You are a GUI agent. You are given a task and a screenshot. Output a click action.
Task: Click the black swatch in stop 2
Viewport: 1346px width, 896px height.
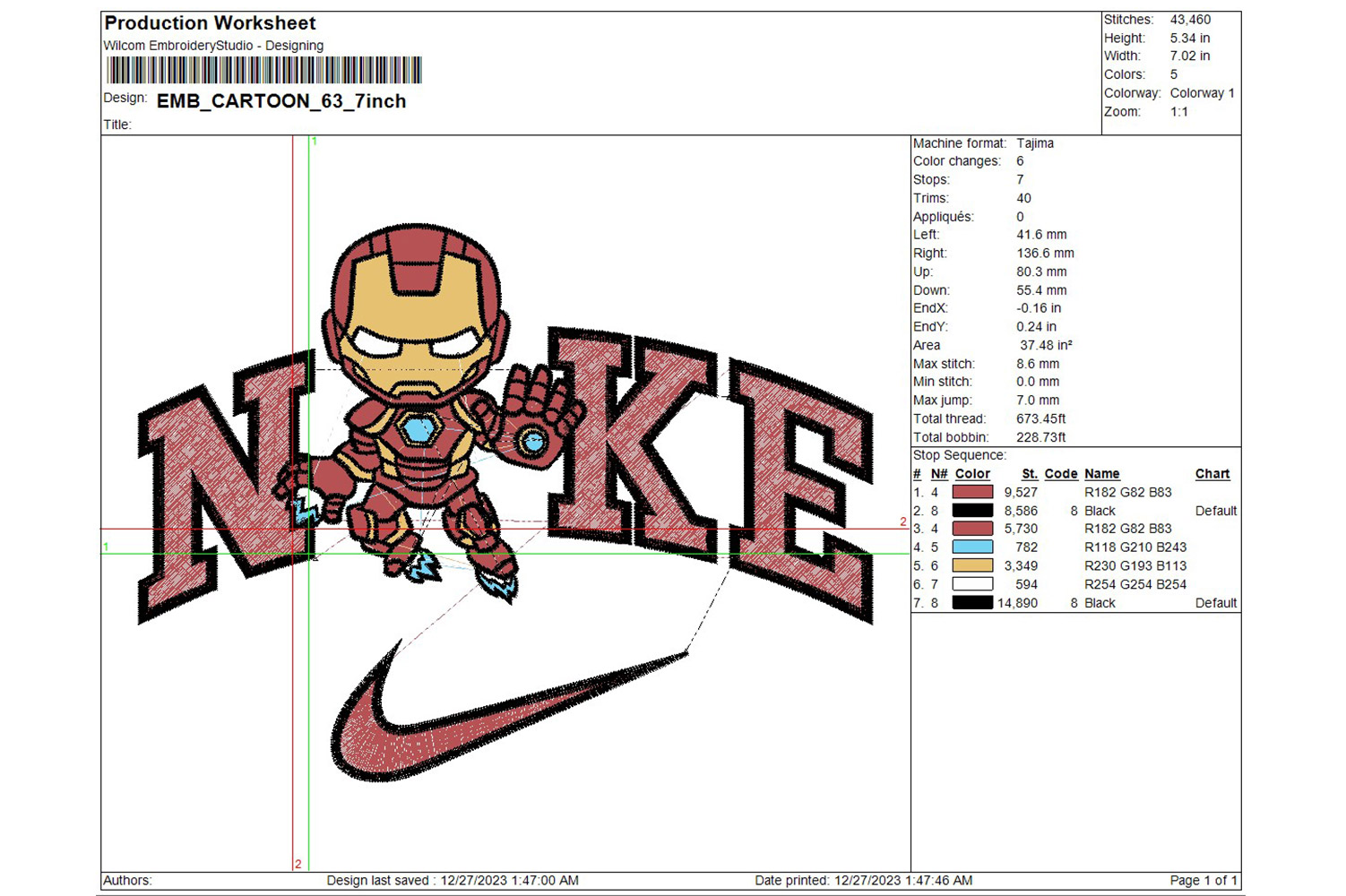tap(972, 511)
